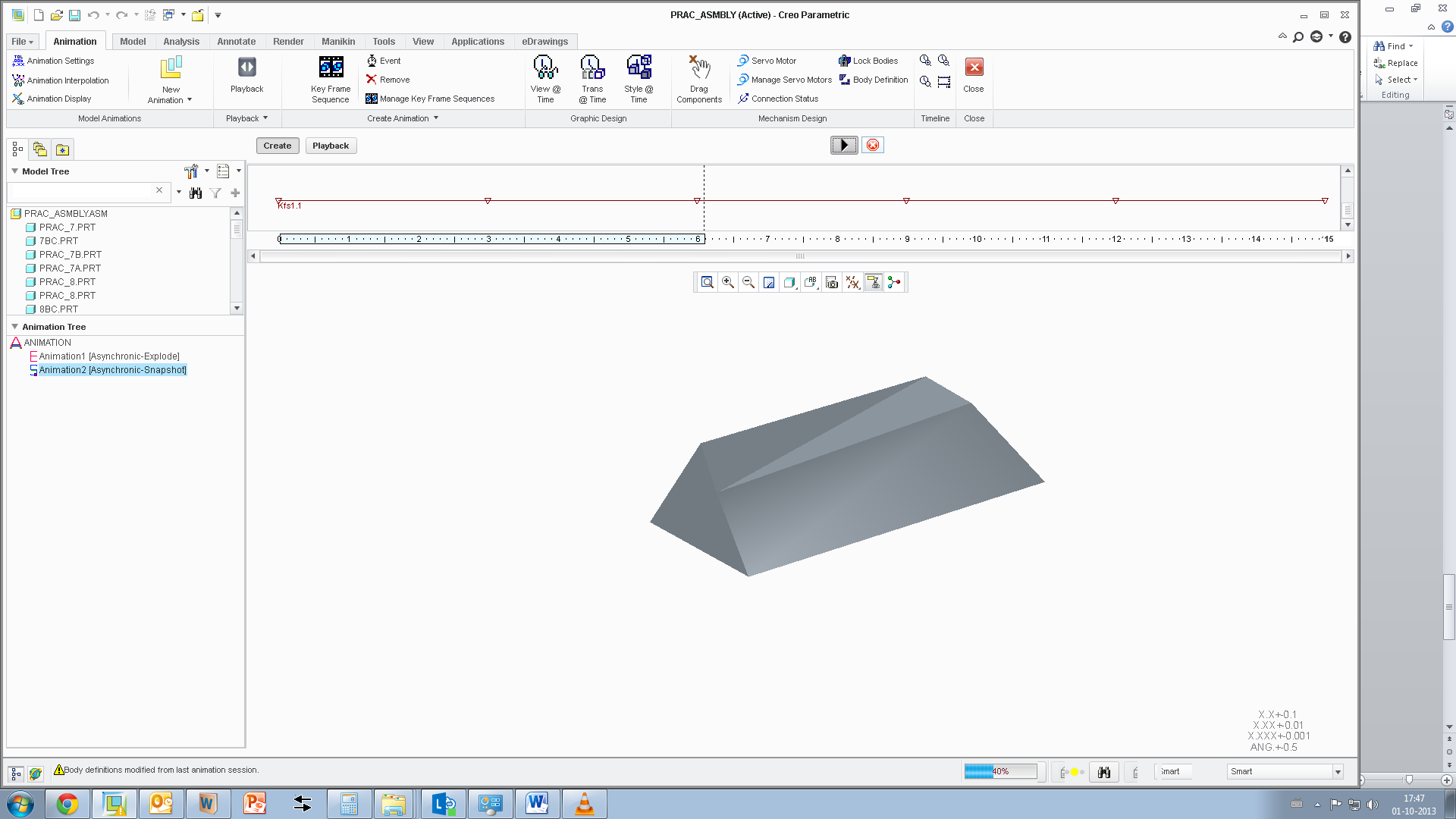Expand Create Animation group dropdown
This screenshot has height=819, width=1456.
pos(436,118)
